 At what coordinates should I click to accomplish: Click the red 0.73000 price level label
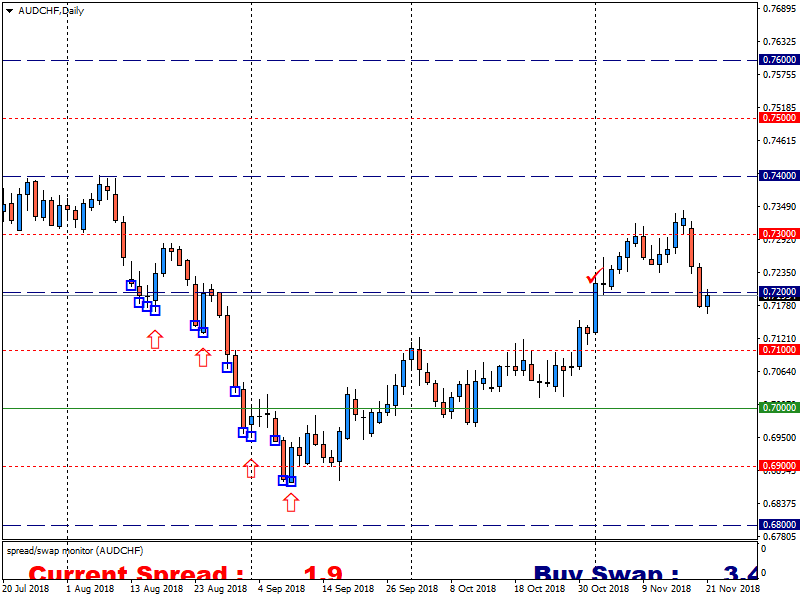[779, 234]
